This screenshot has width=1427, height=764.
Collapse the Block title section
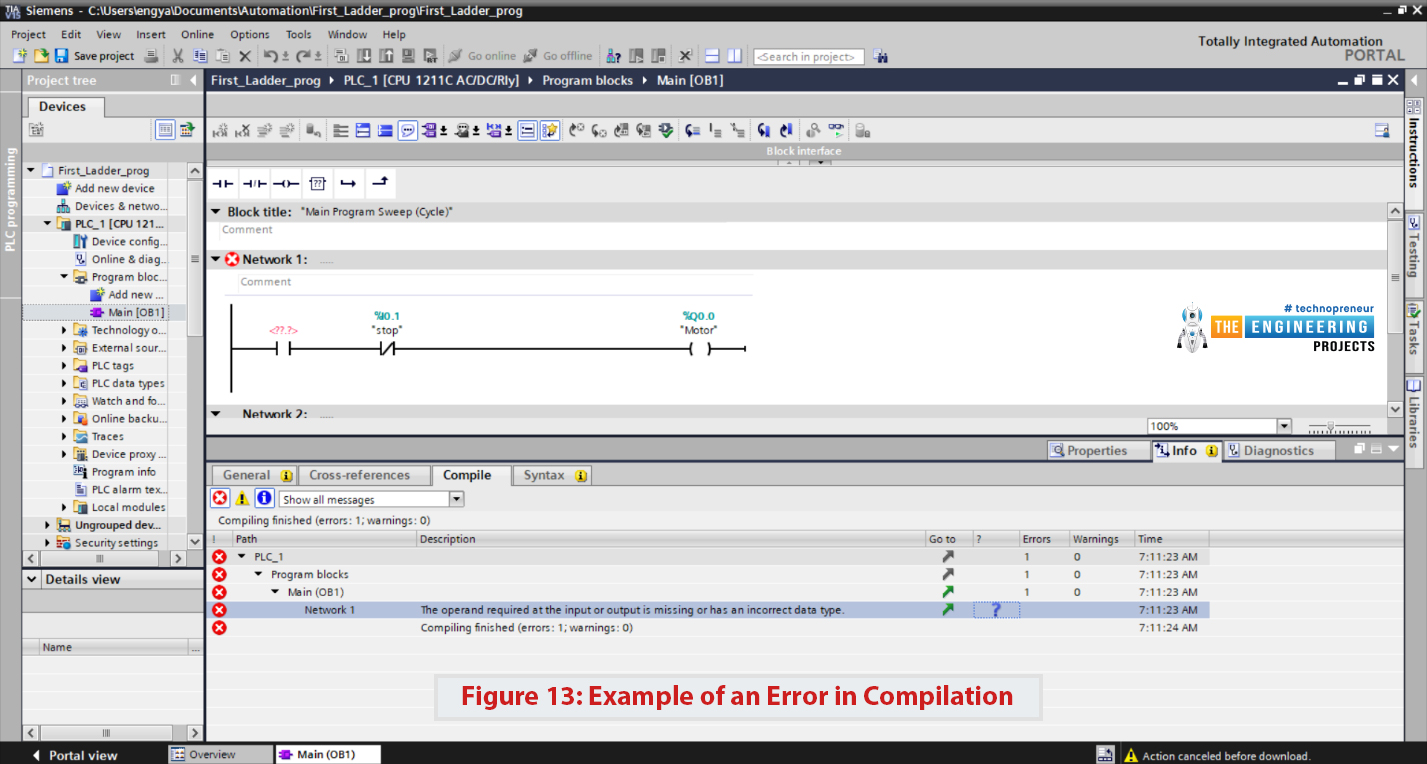point(215,212)
